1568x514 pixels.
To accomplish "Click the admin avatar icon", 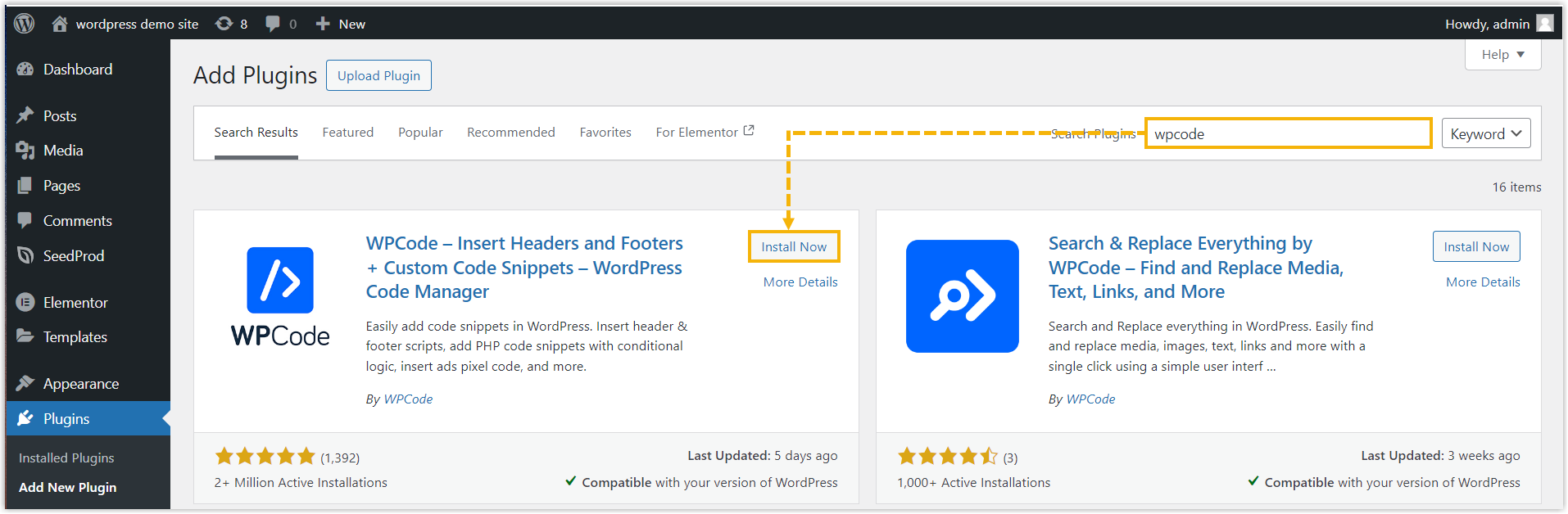I will tap(1544, 24).
